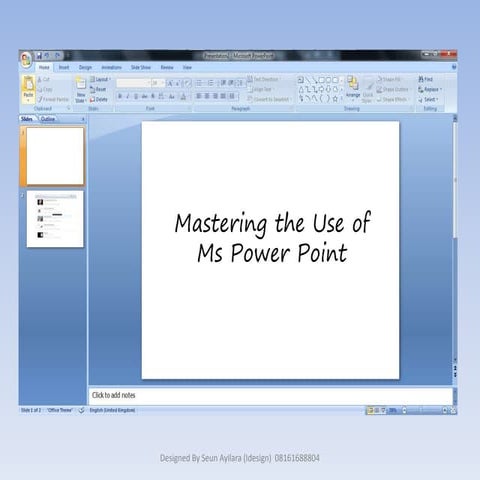The image size is (480, 480).
Task: Center the paragraph text
Action: 207,96
